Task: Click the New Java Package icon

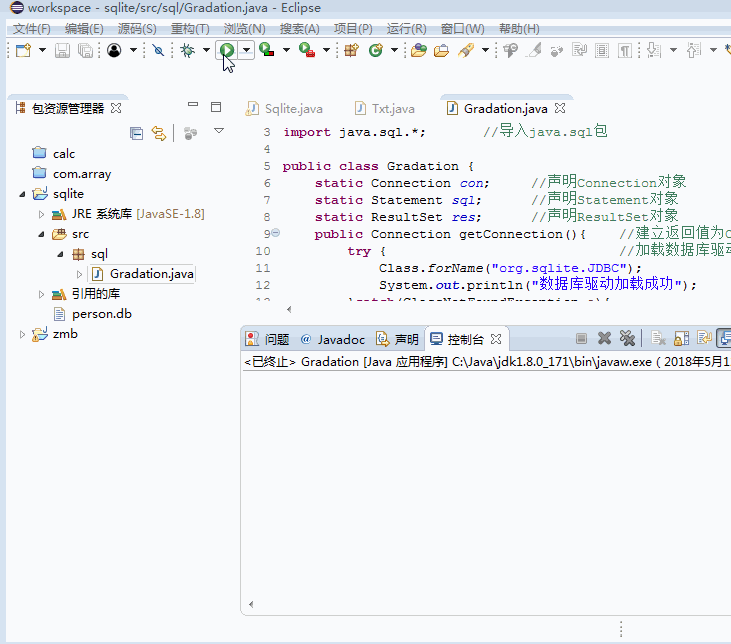Action: point(351,50)
